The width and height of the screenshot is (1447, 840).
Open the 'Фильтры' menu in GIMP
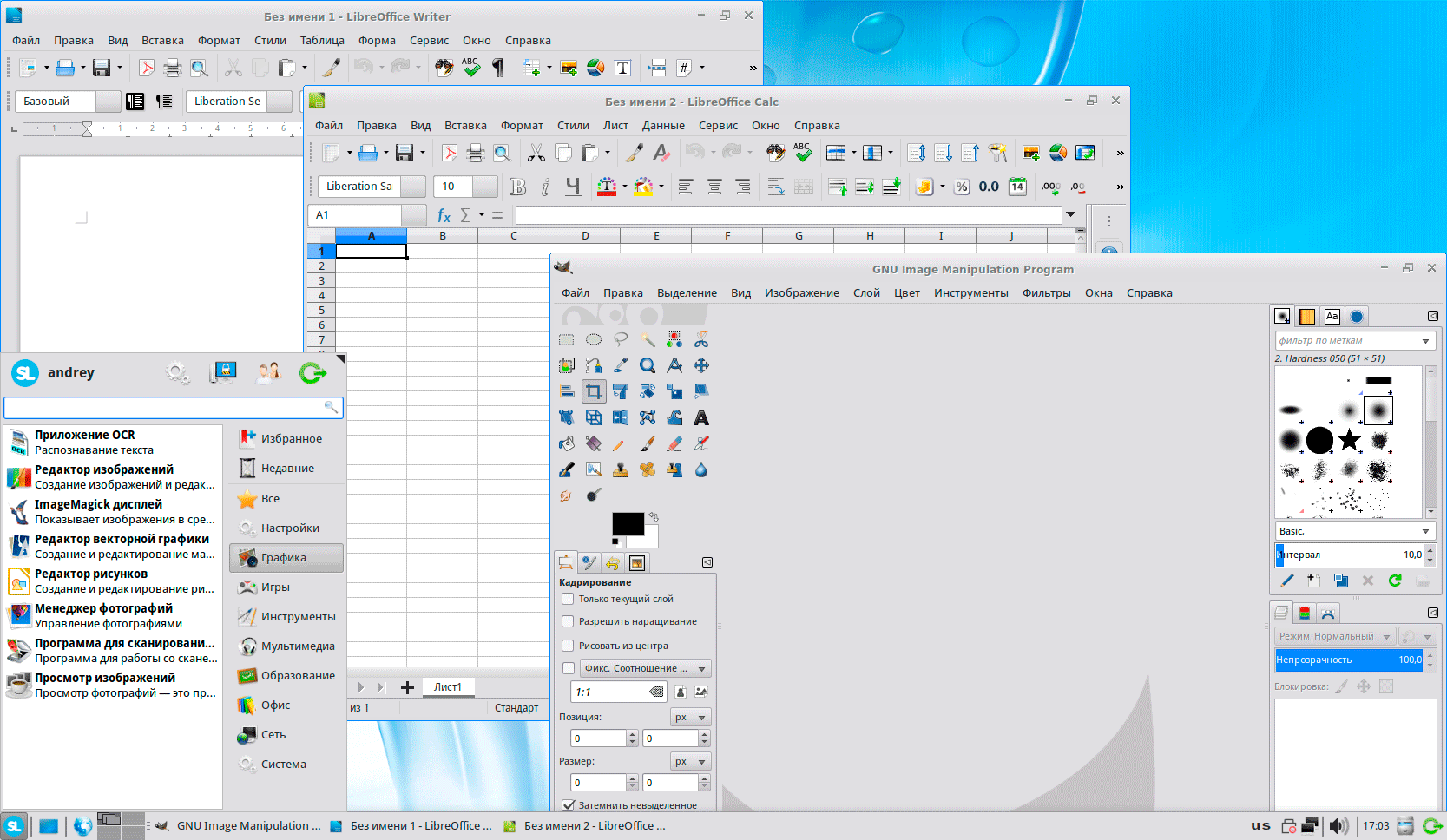point(1046,293)
